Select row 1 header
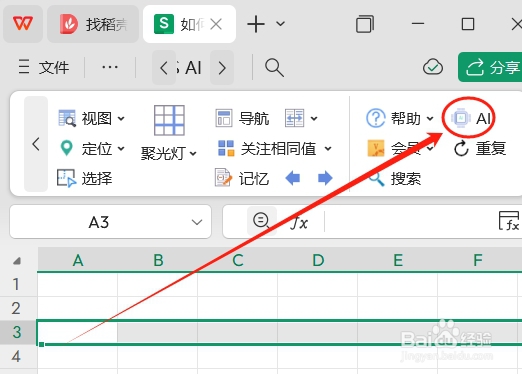522x374 pixels. pos(18,284)
